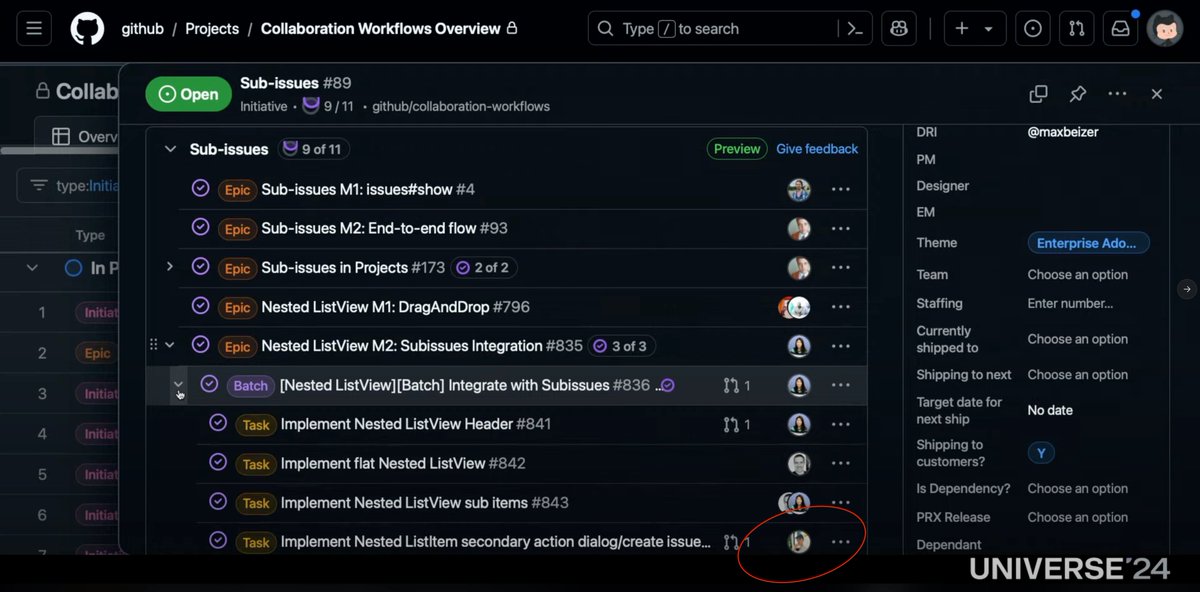Viewport: 1200px width, 592px height.
Task: Open Shipping to next dropdown
Action: 1078,375
